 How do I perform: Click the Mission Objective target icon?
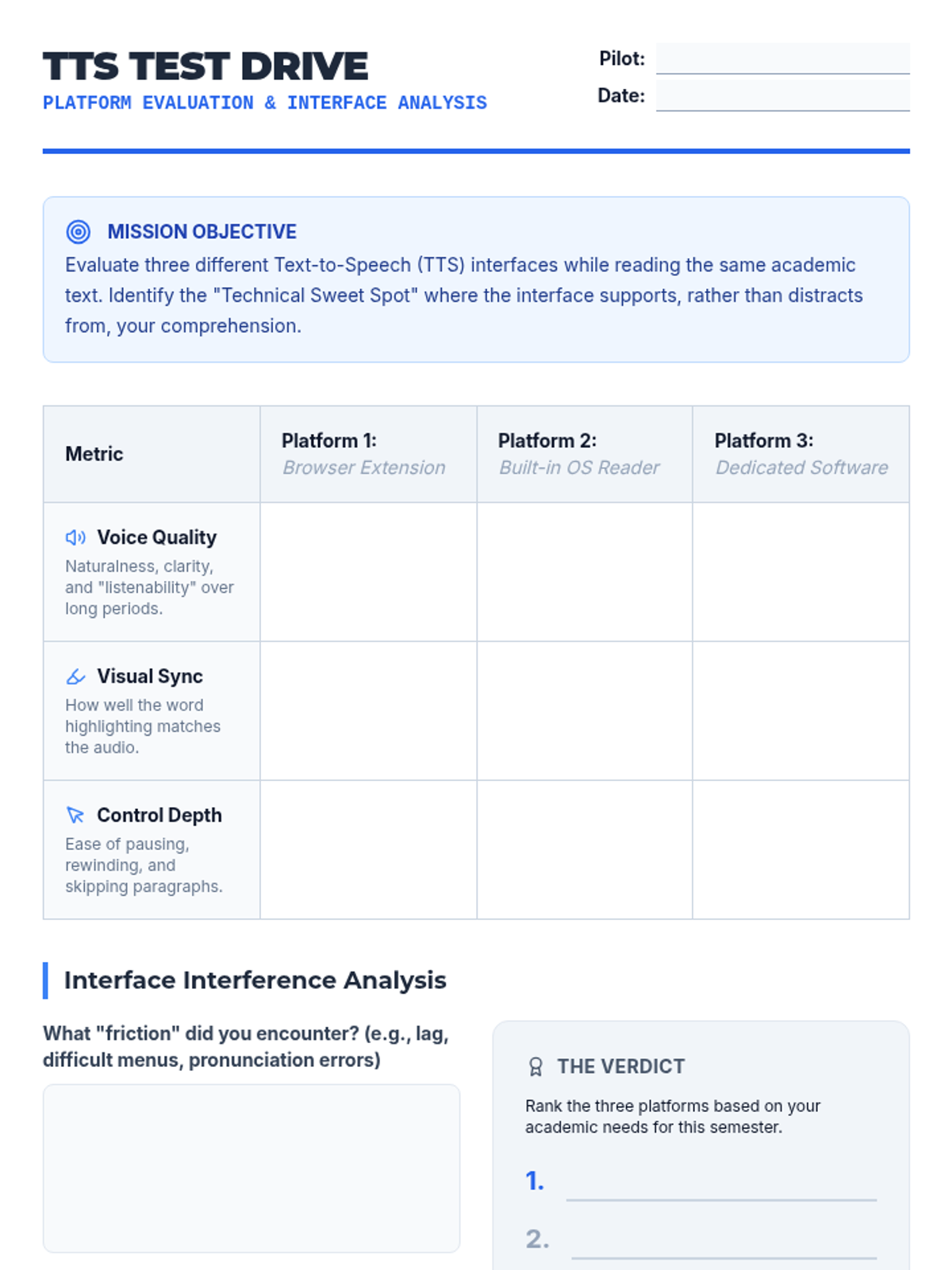(x=78, y=232)
